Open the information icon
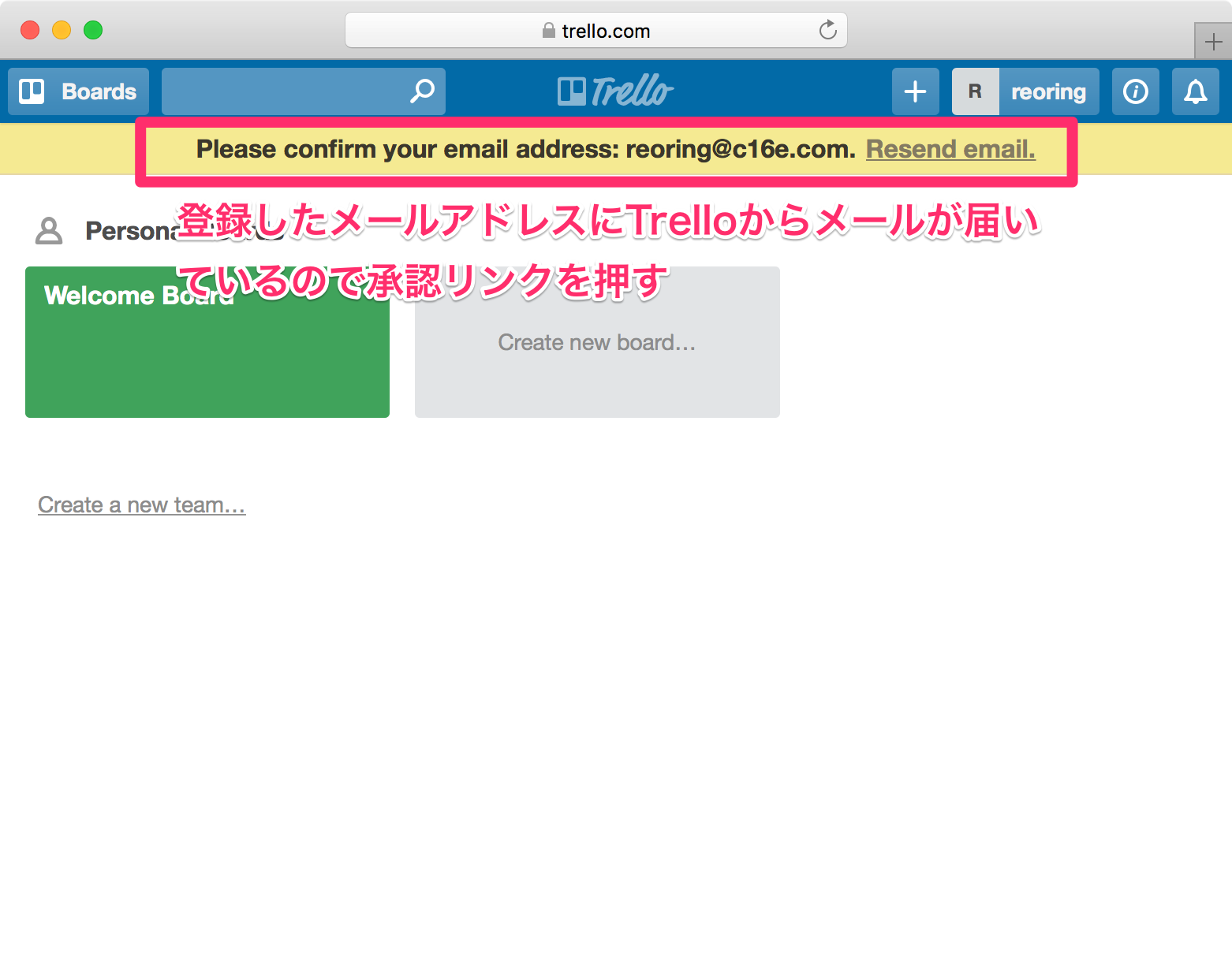The width and height of the screenshot is (1232, 976). point(1136,91)
